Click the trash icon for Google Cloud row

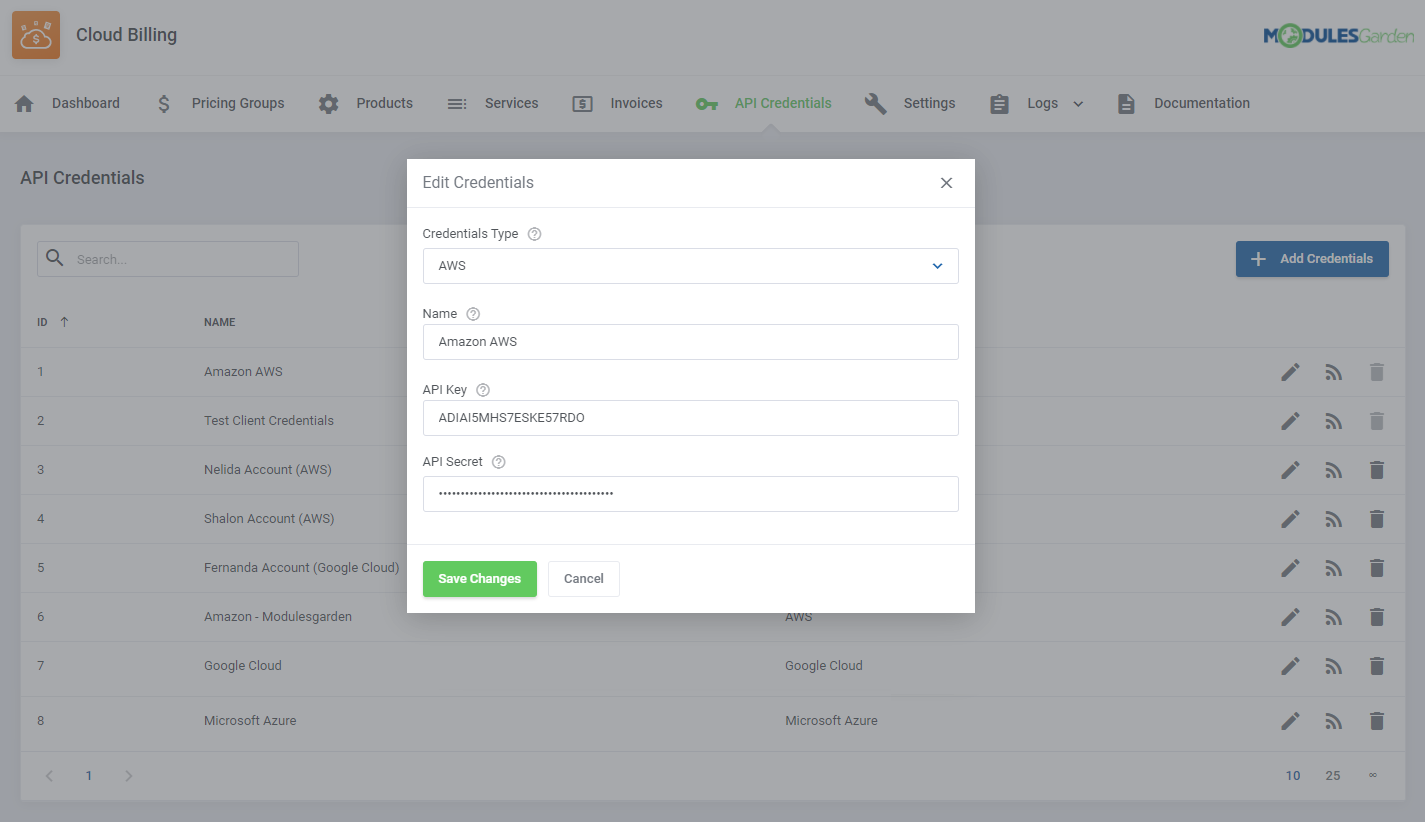pos(1376,666)
